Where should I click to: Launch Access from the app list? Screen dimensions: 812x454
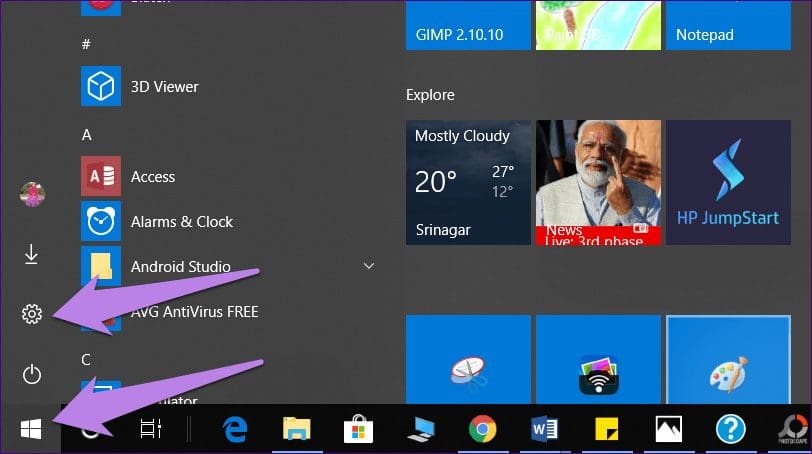pyautogui.click(x=128, y=177)
